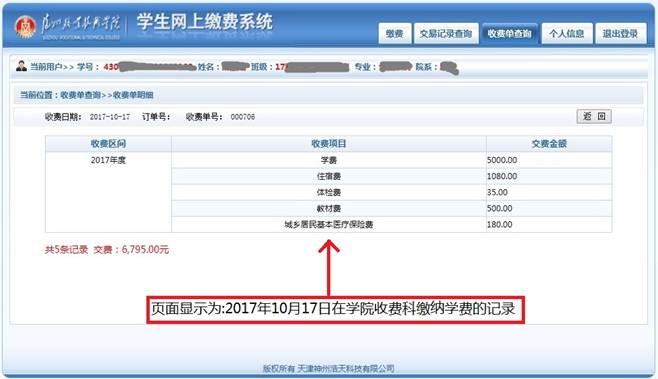Select the 城乡居民基本医疗保险费 row
Image resolution: width=658 pixels, height=379 pixels.
click(392, 225)
